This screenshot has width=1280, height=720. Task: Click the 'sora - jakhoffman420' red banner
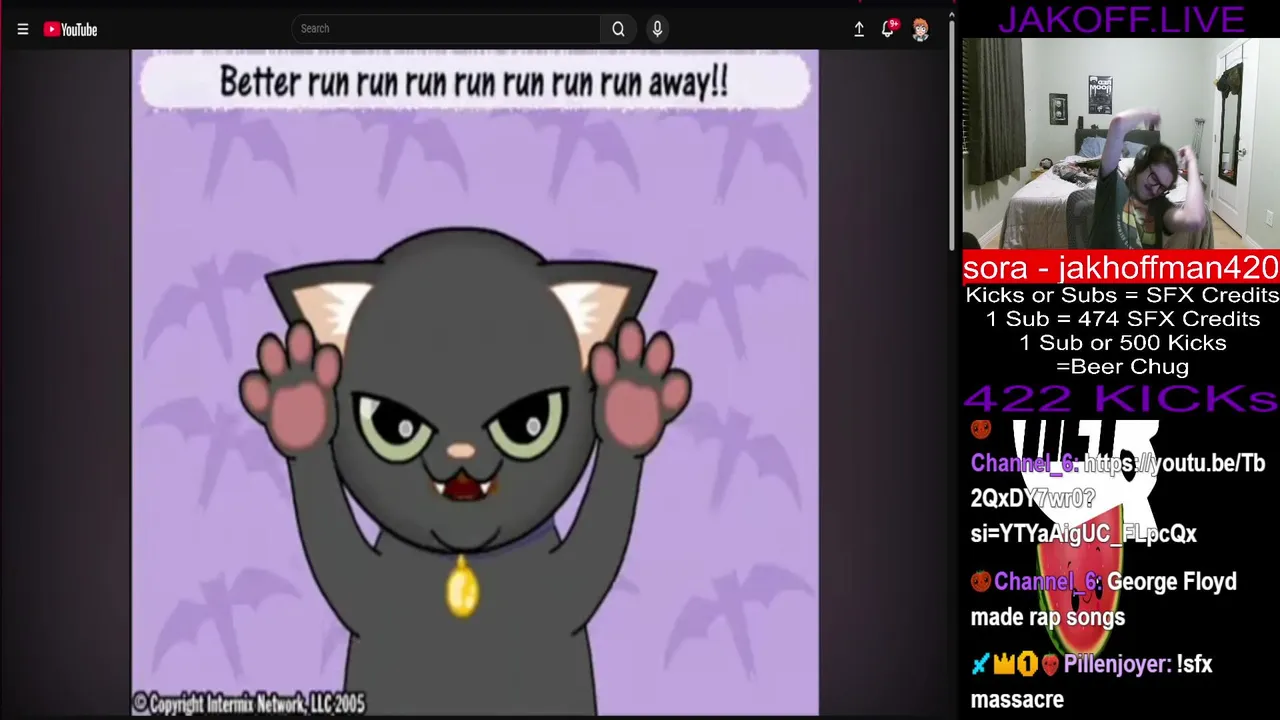point(1121,267)
